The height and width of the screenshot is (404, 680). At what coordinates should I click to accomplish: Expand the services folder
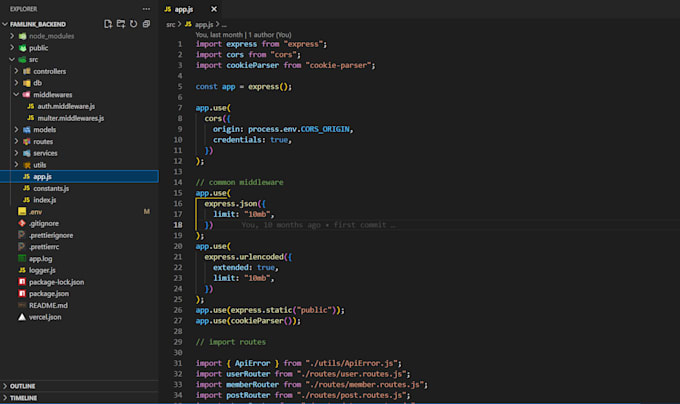pyautogui.click(x=16, y=153)
